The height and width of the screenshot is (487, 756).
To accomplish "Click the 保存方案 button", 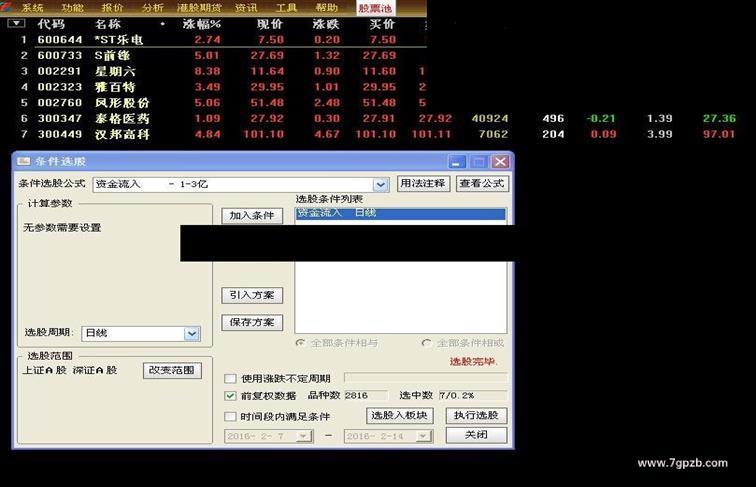I will click(x=252, y=322).
